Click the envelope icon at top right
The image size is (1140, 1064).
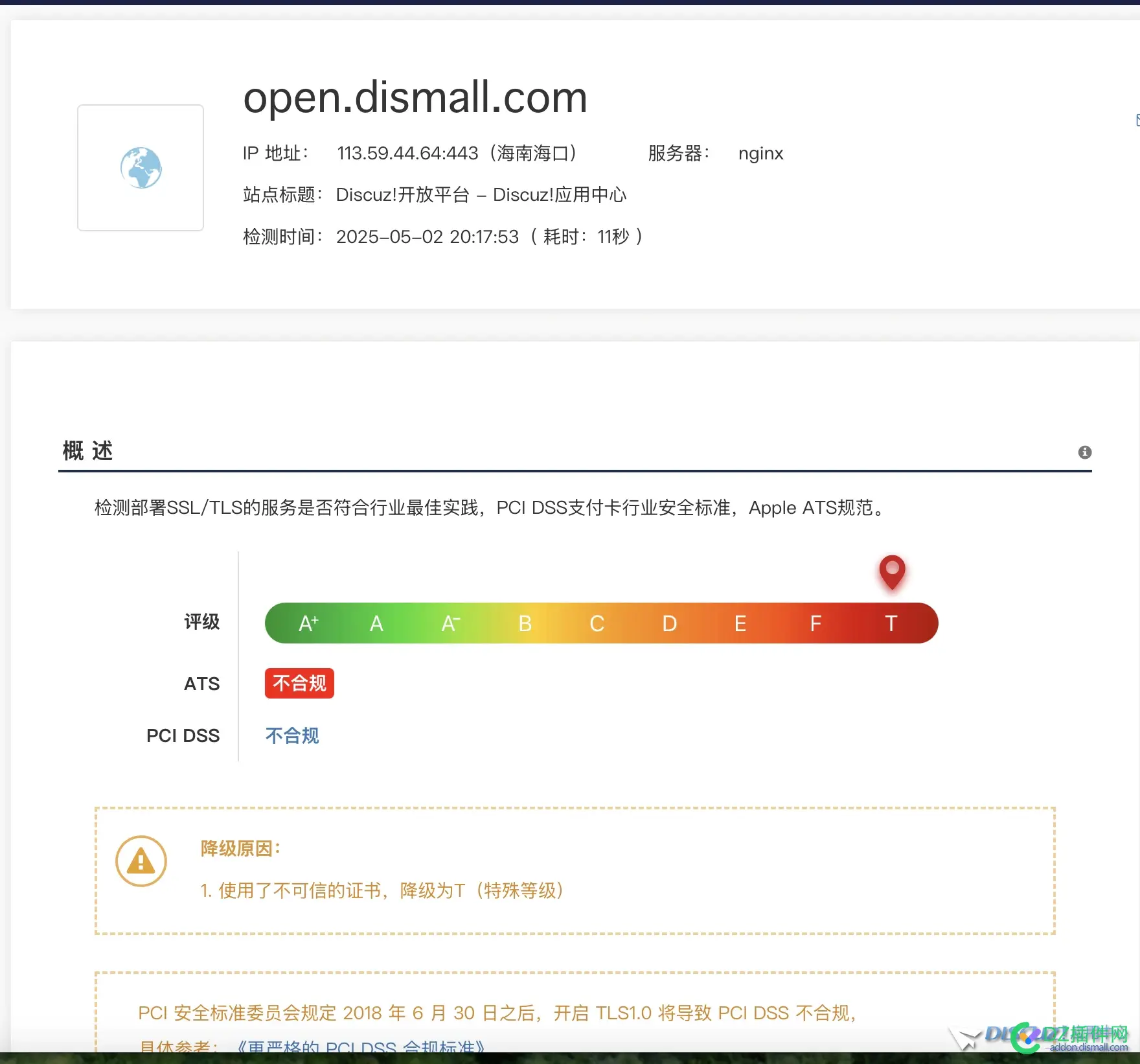point(1137,121)
